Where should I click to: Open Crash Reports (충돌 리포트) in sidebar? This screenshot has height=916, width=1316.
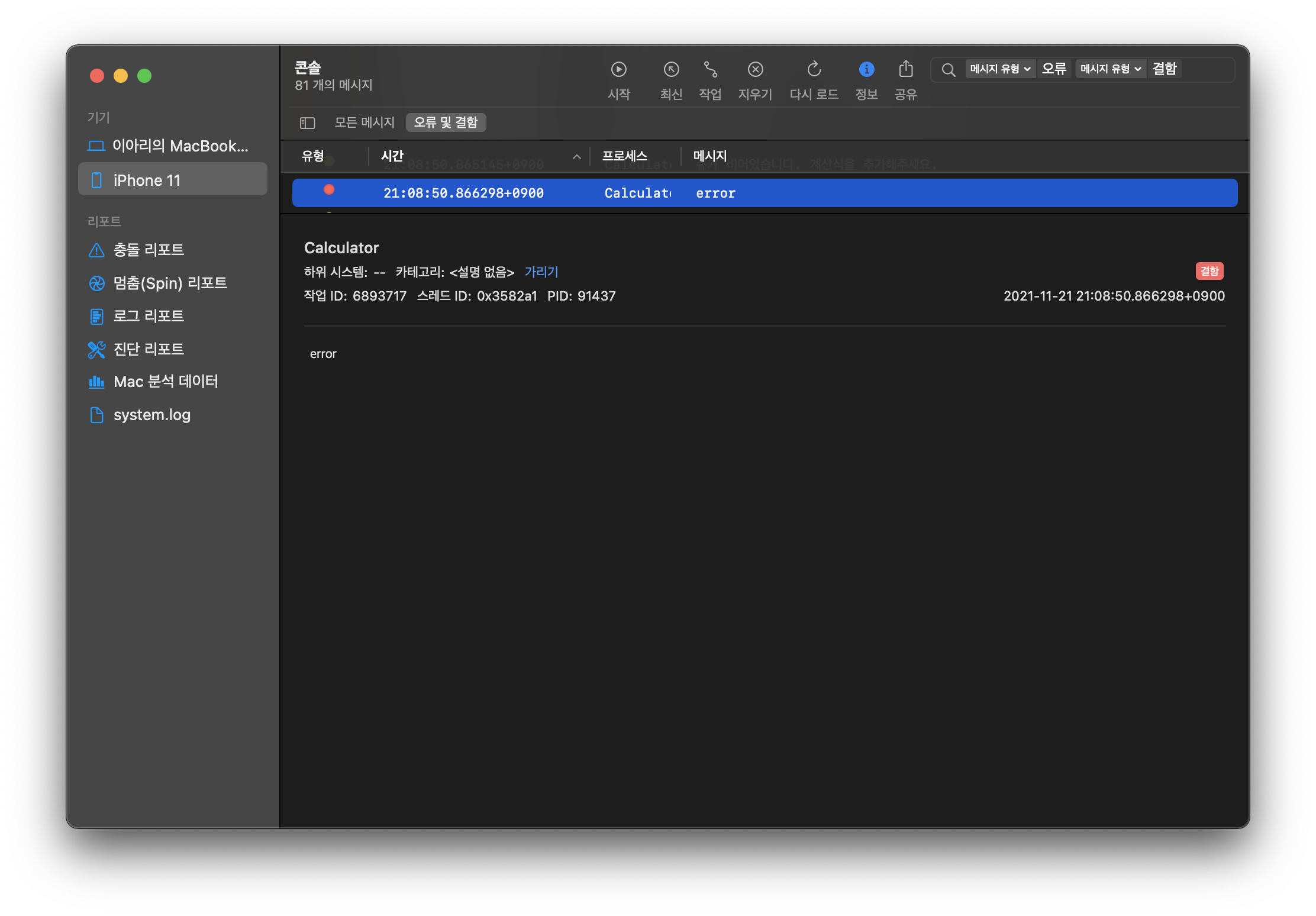[x=148, y=250]
